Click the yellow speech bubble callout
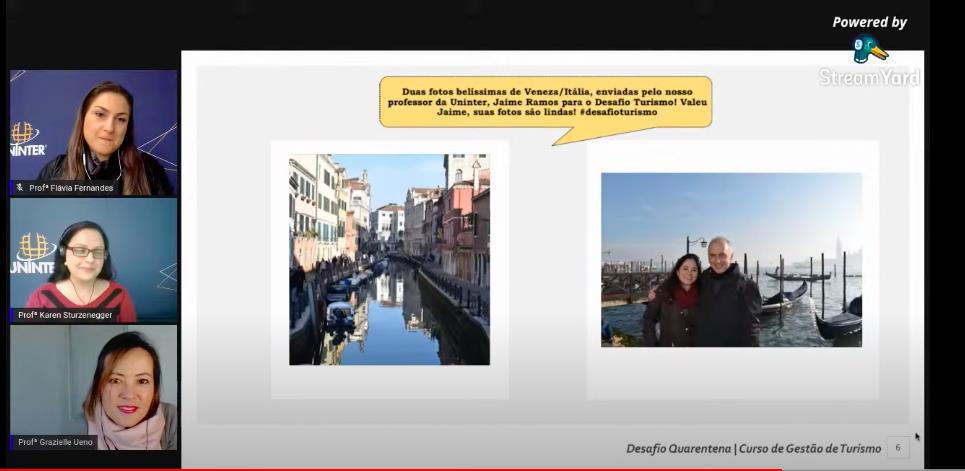 545,102
